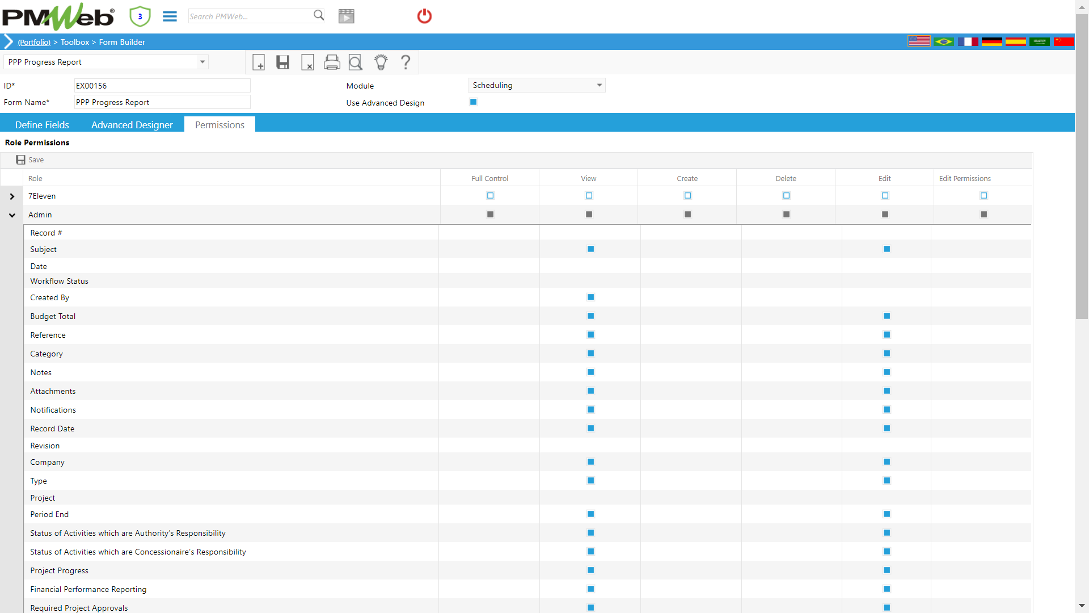Image resolution: width=1089 pixels, height=614 pixels.
Task: Open the hamburger main menu
Action: [169, 16]
